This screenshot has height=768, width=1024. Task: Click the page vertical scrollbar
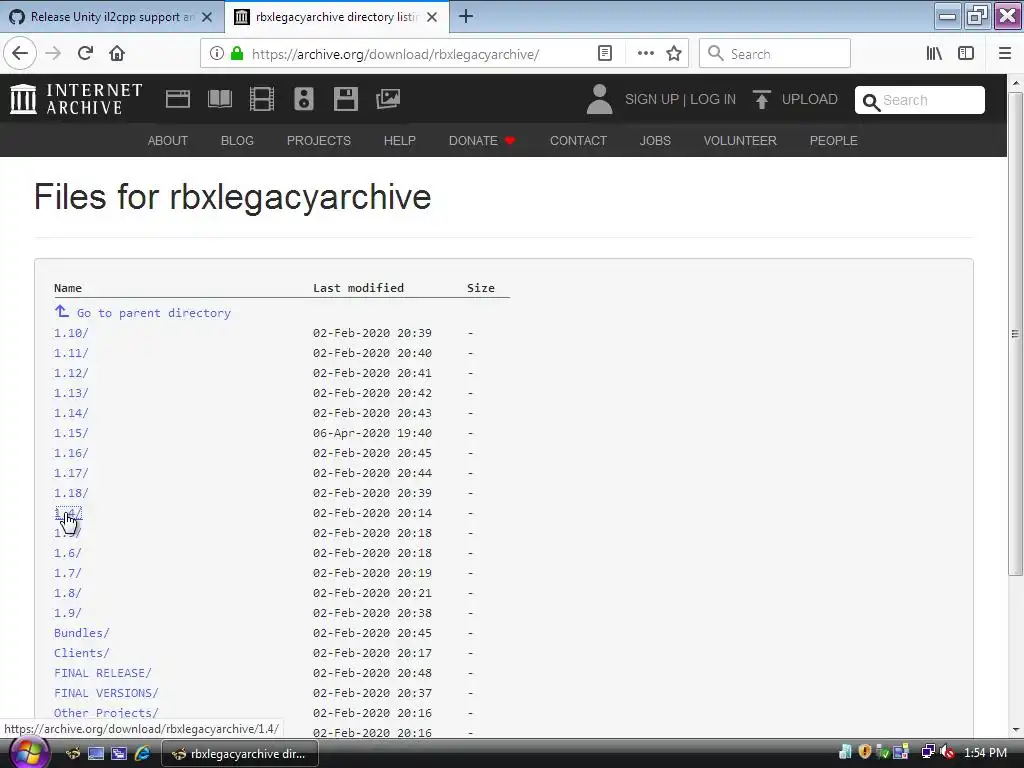(x=1015, y=334)
